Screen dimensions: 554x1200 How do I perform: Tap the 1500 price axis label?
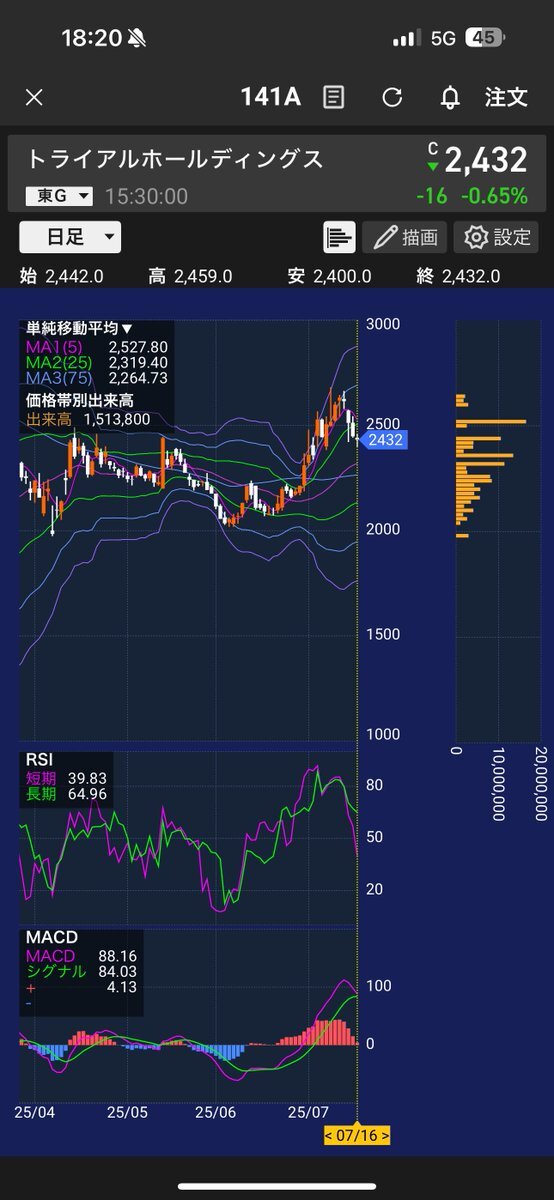[382, 635]
